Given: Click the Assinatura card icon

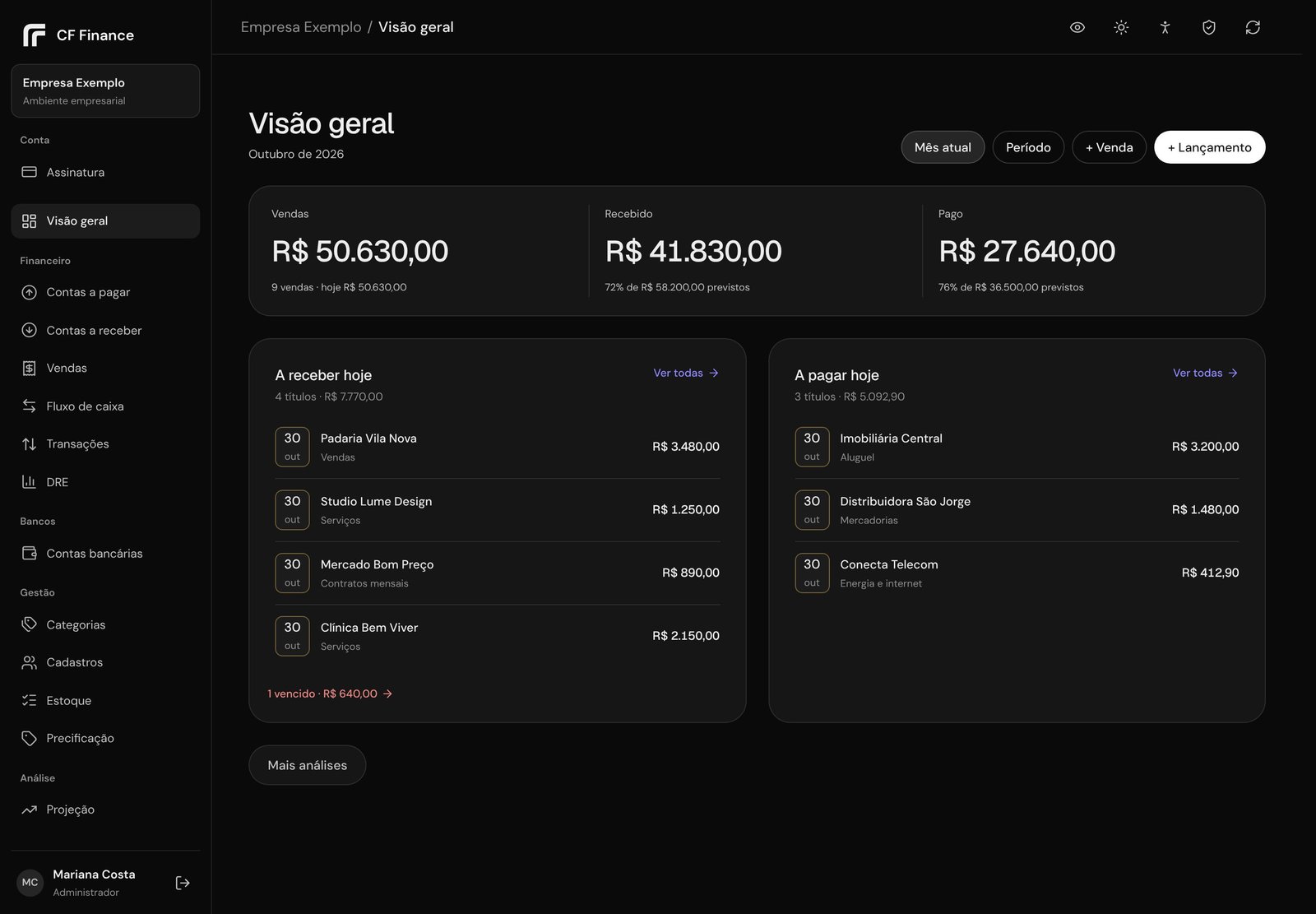Looking at the screenshot, I should [x=30, y=172].
